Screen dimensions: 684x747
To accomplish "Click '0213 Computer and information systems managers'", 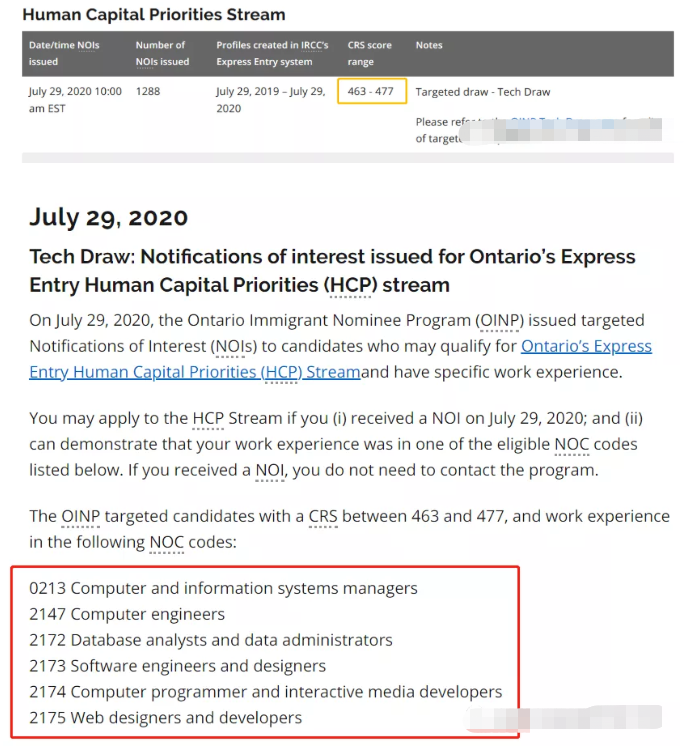I will [x=223, y=588].
